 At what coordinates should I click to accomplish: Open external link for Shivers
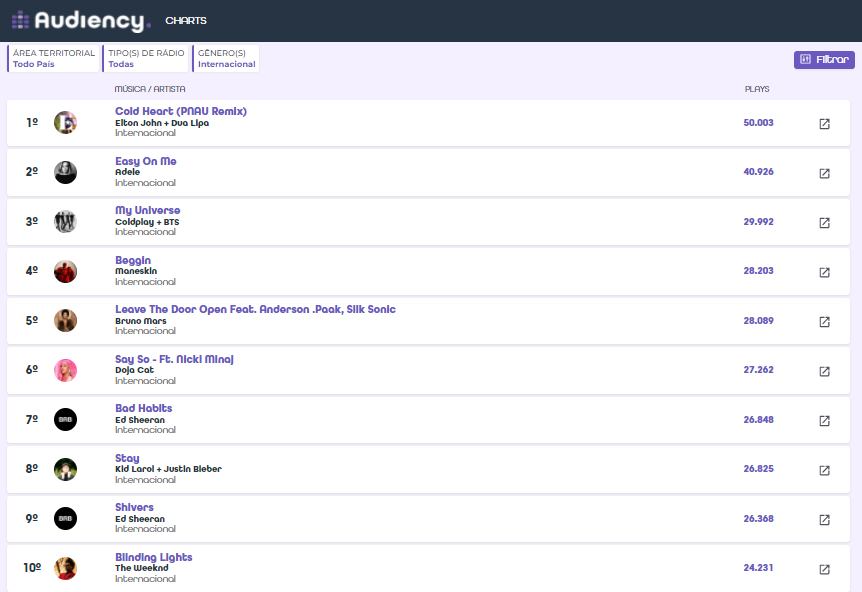click(x=824, y=519)
